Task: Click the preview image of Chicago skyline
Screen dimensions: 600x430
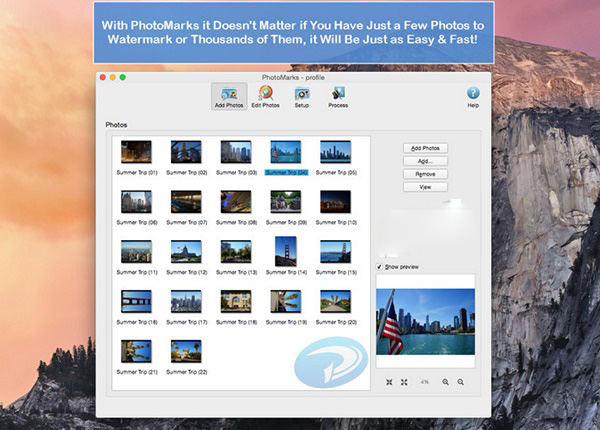Action: [x=426, y=322]
